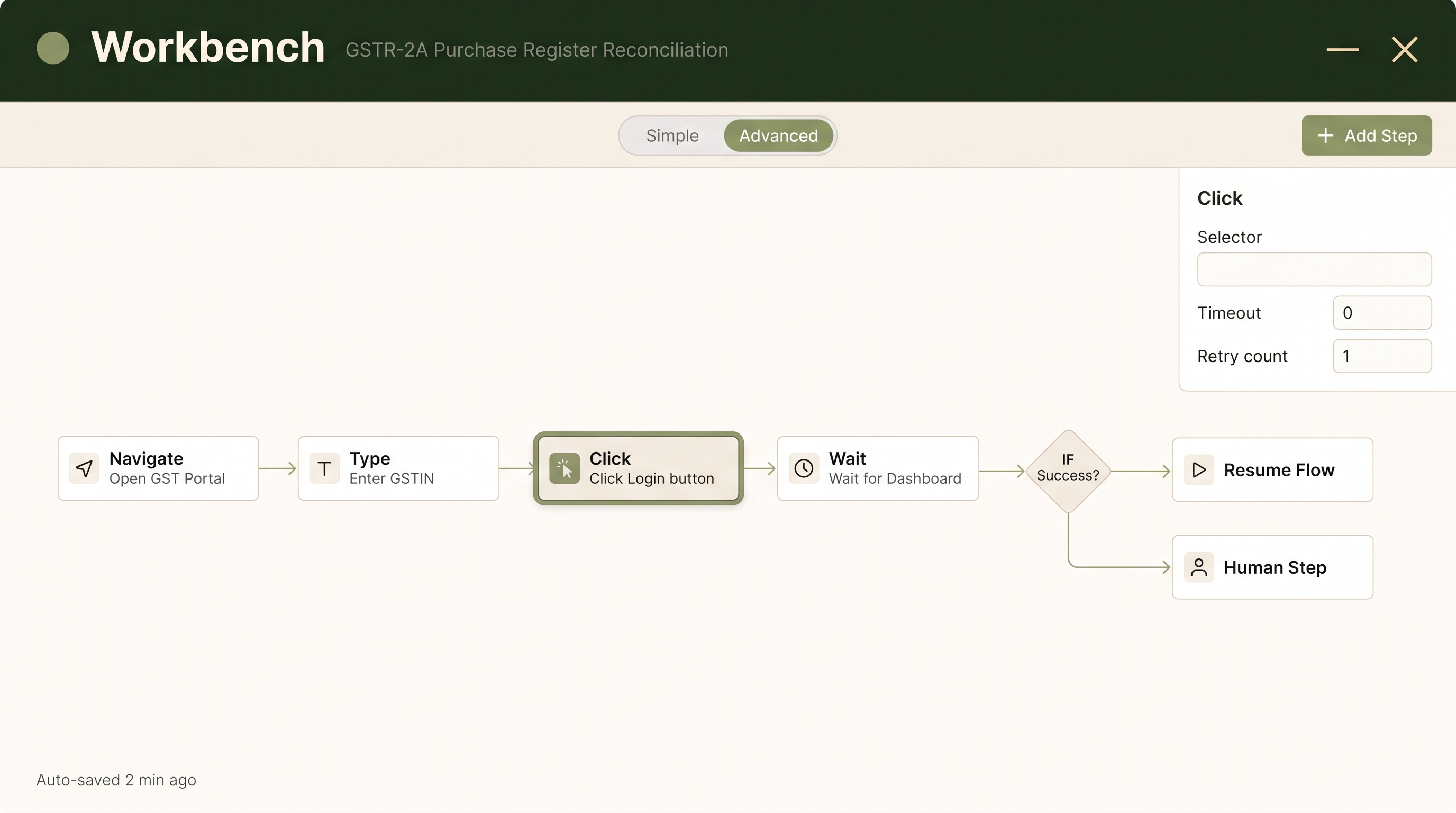The image size is (1456, 813).
Task: Select the Navigate Open GST Portal node
Action: coord(158,468)
